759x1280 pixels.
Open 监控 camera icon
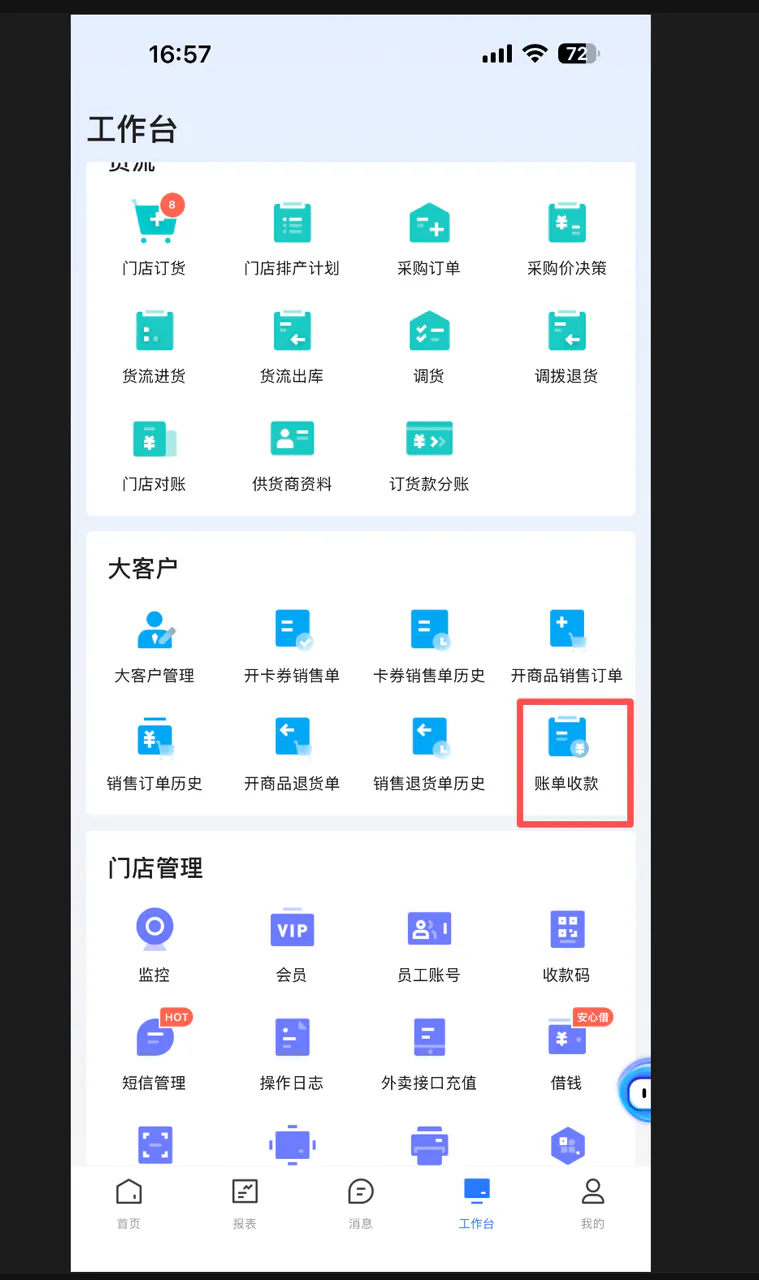(x=154, y=928)
